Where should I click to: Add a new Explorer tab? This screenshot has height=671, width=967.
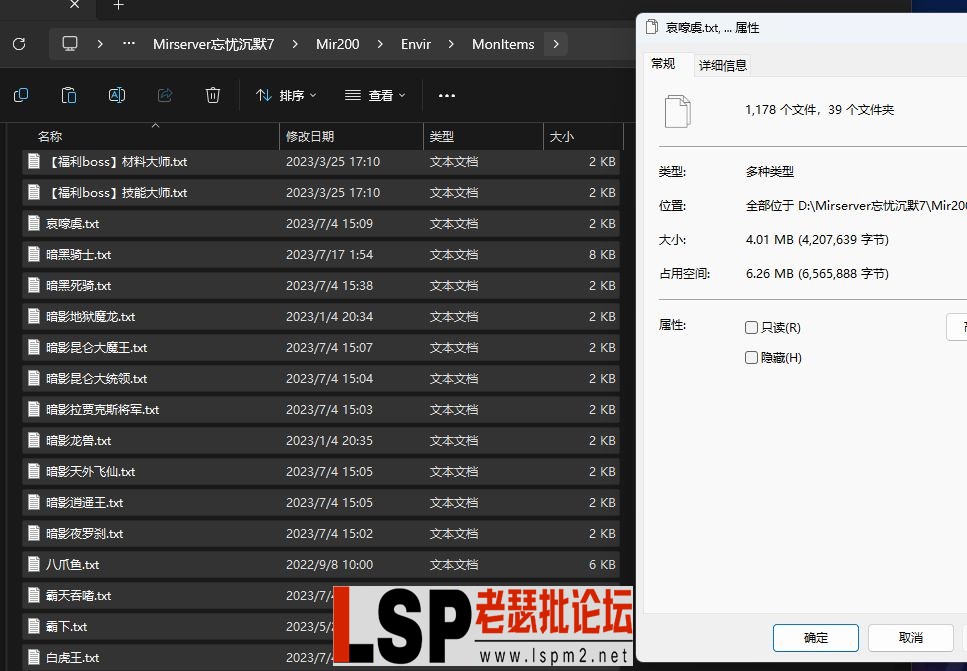point(118,5)
